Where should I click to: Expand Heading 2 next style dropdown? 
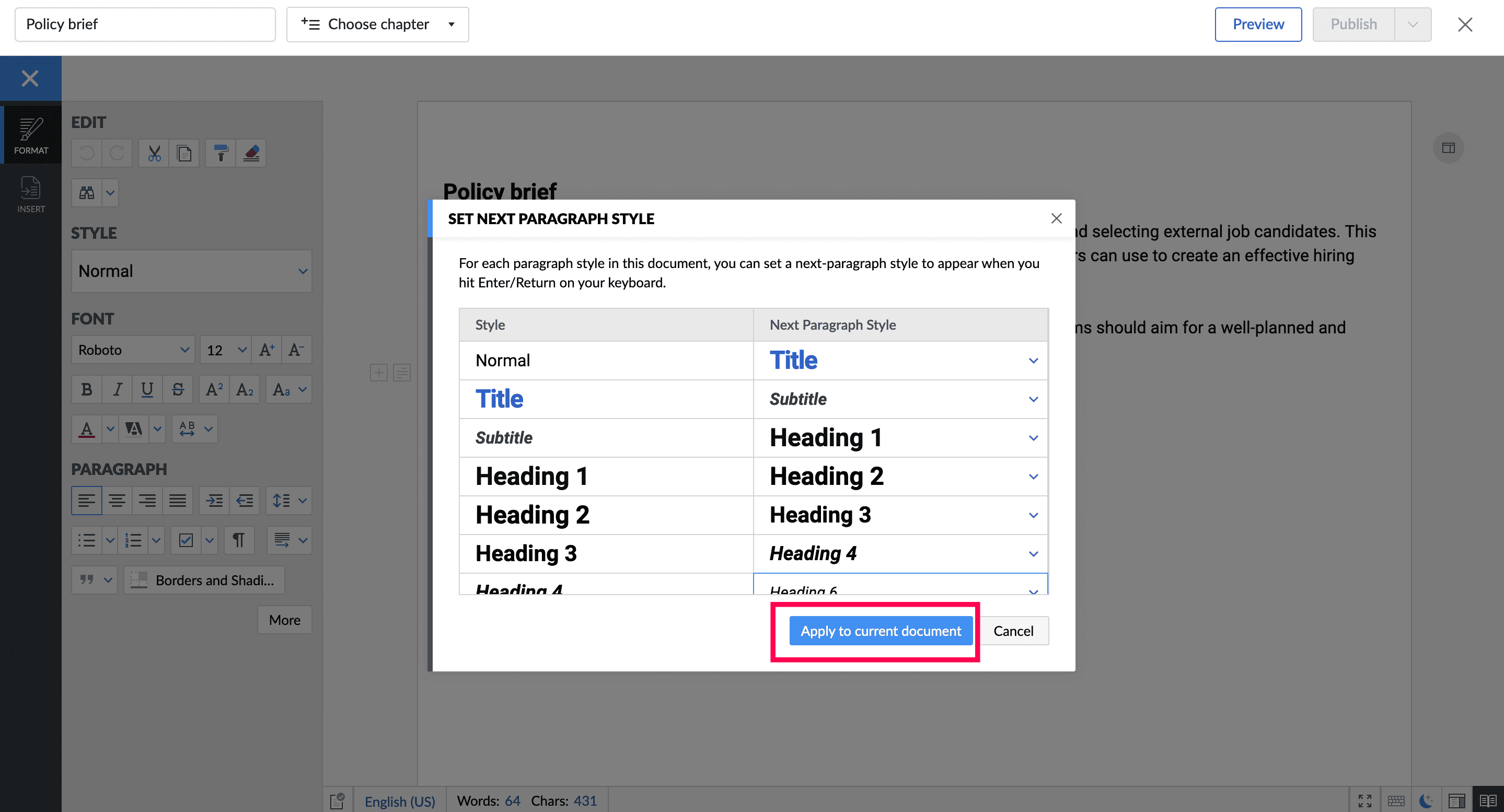[1033, 515]
